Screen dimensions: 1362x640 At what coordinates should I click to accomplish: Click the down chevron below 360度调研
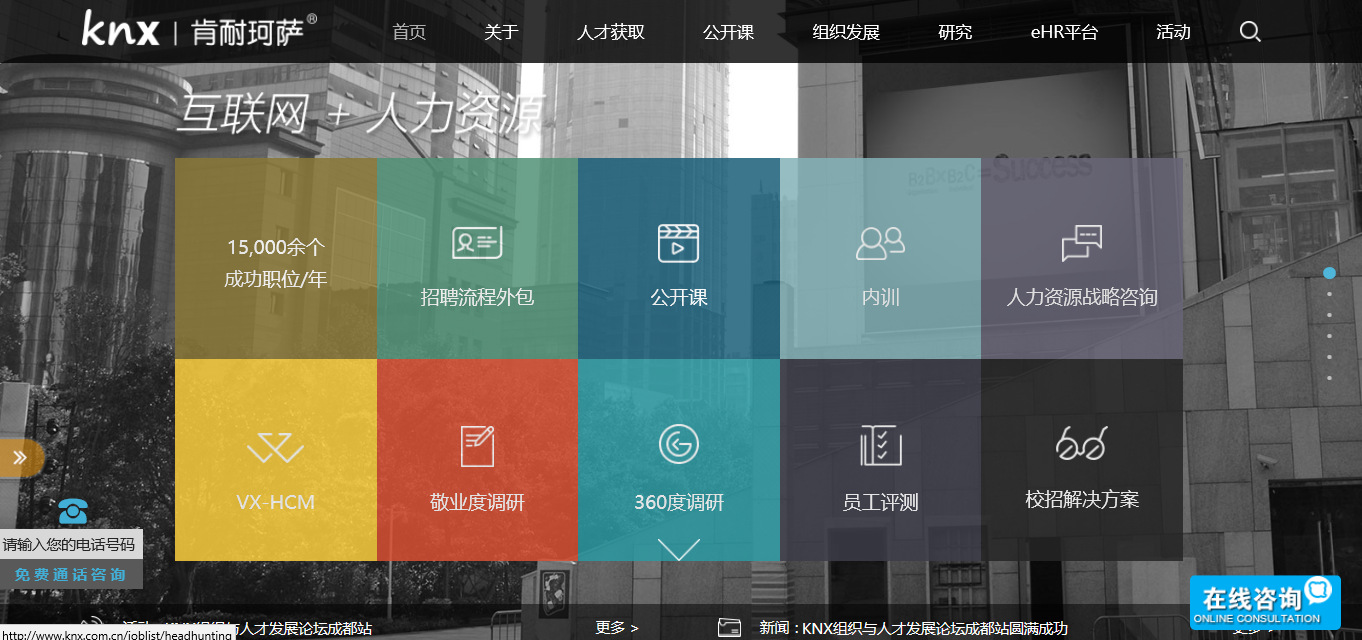coord(678,549)
